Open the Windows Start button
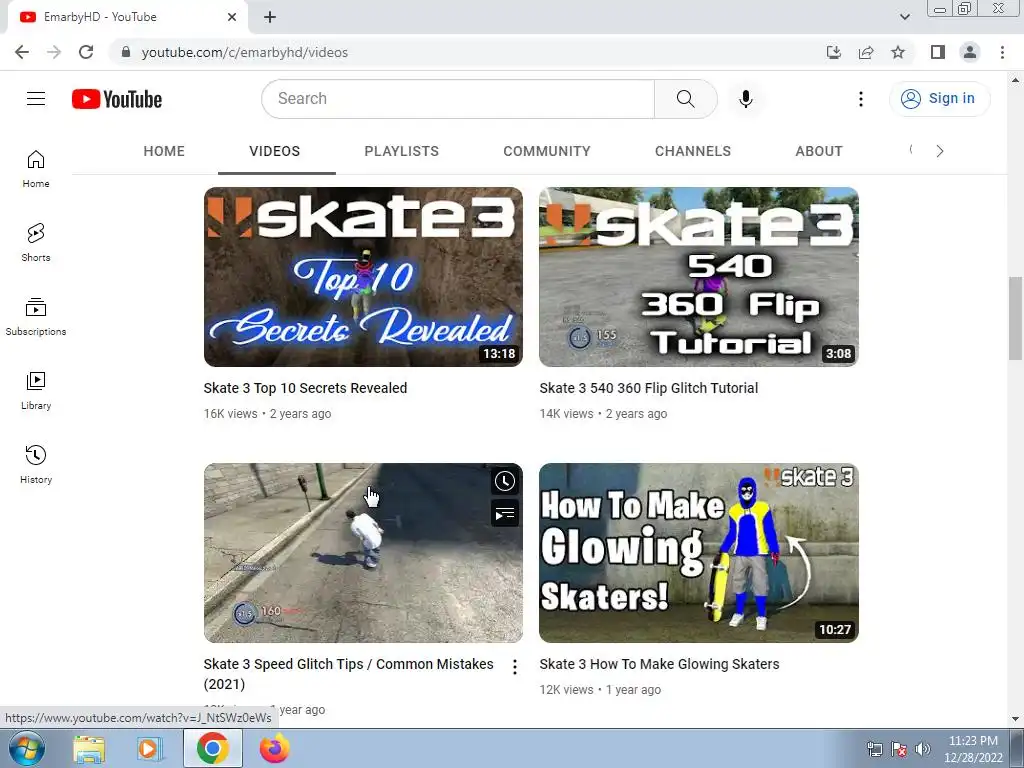Viewport: 1024px width, 768px height. pyautogui.click(x=26, y=748)
